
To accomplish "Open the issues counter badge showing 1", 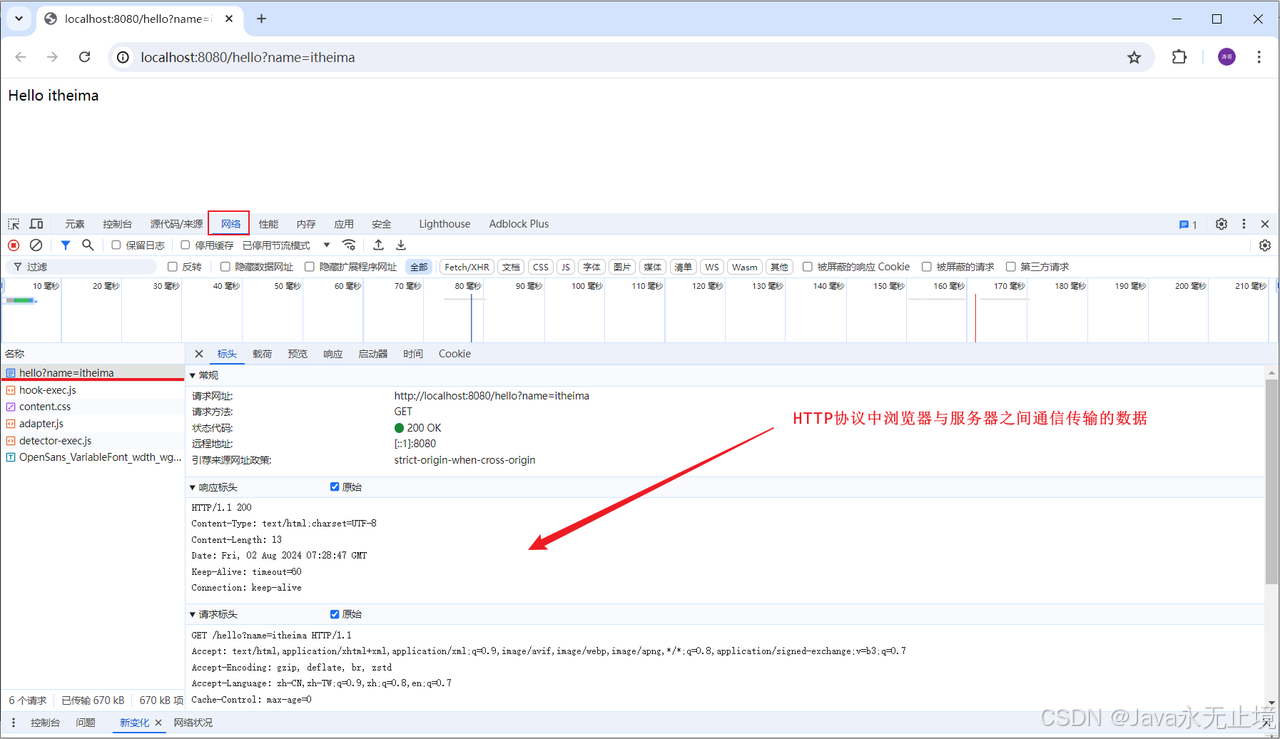I will tap(1188, 225).
